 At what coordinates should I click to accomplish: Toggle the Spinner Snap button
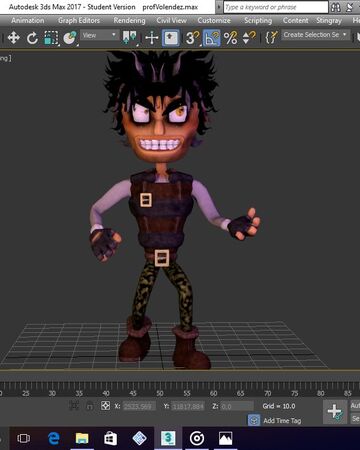click(249, 38)
